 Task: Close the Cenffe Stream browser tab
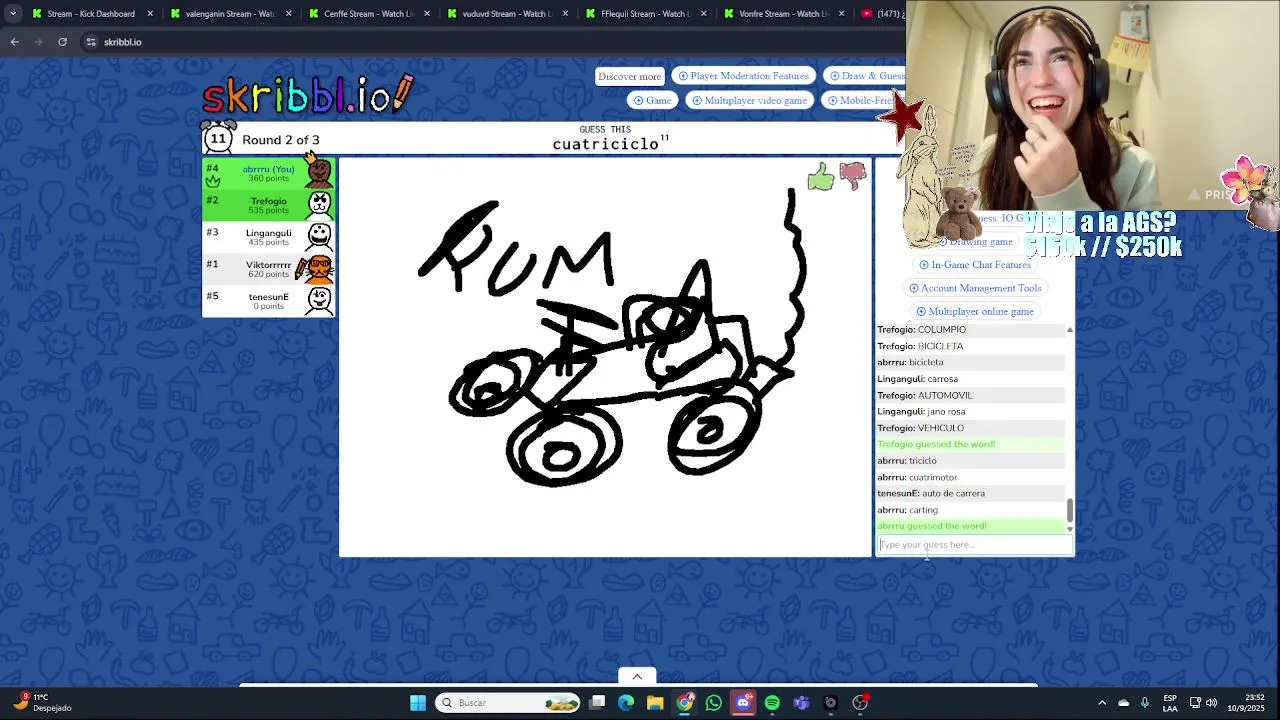427,14
